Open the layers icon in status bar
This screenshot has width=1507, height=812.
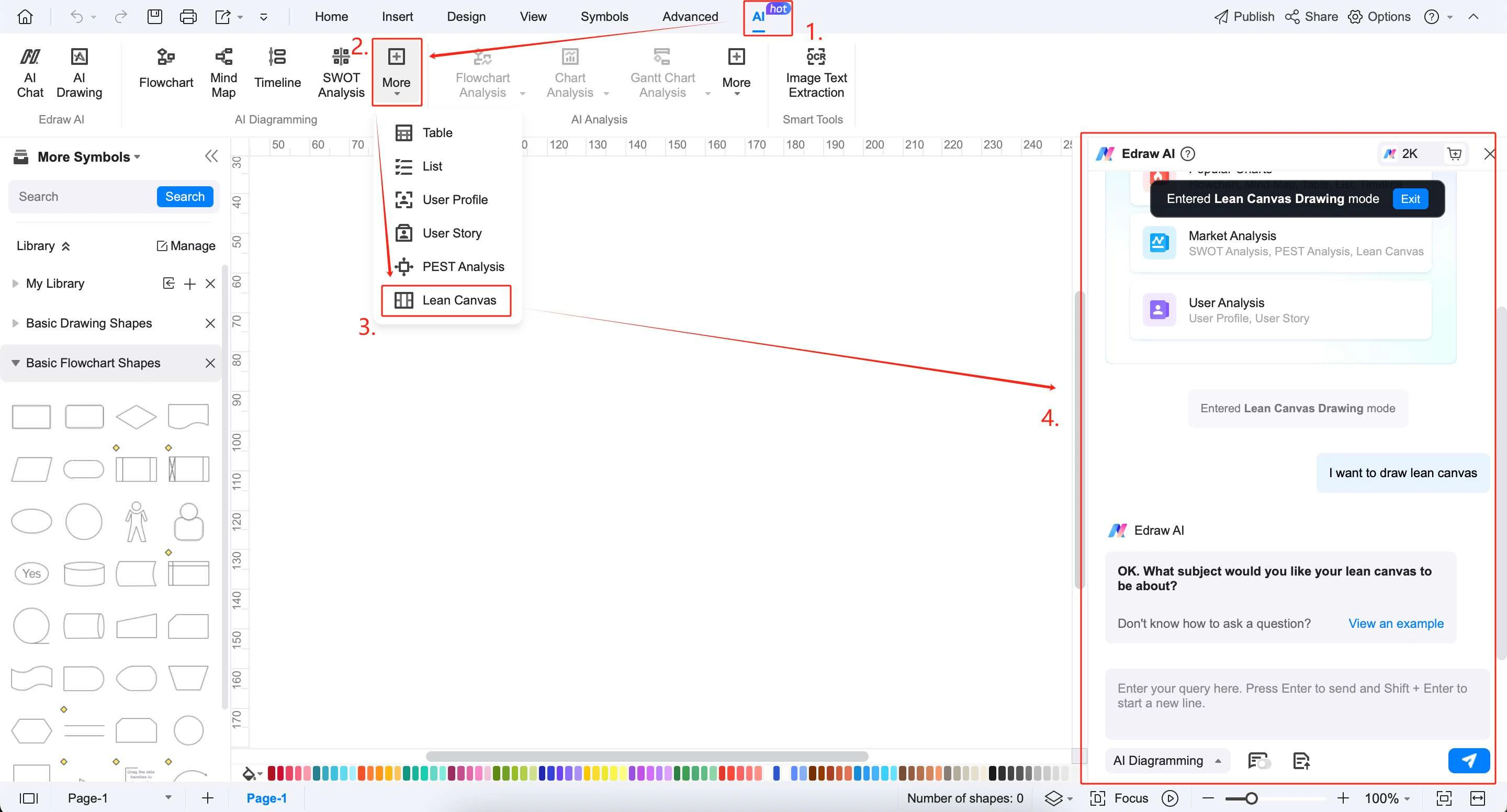pos(1054,798)
